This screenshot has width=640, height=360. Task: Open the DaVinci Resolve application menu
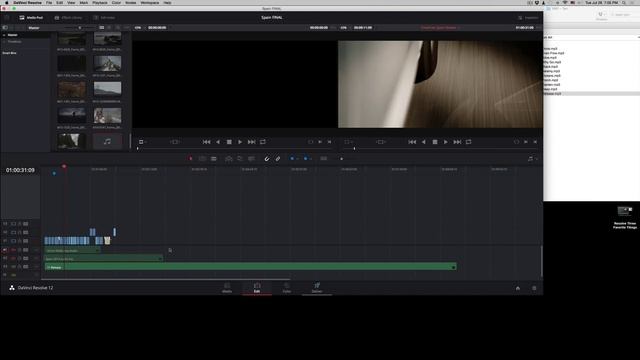(x=28, y=2)
